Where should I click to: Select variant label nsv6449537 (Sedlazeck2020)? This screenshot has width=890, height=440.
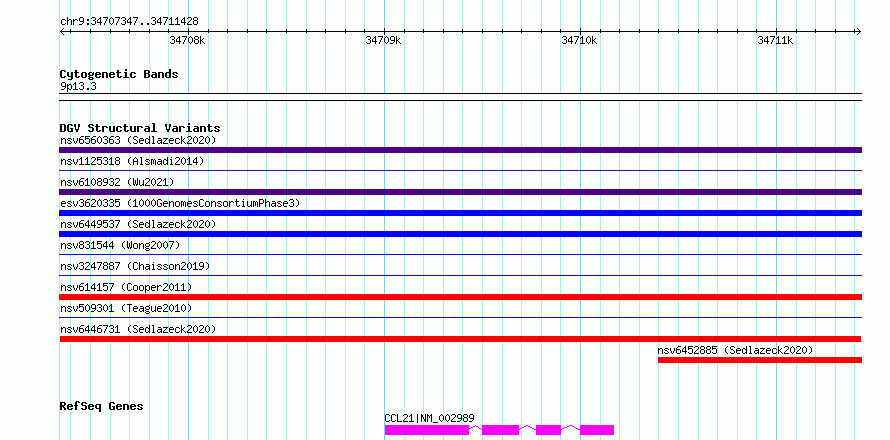(138, 224)
